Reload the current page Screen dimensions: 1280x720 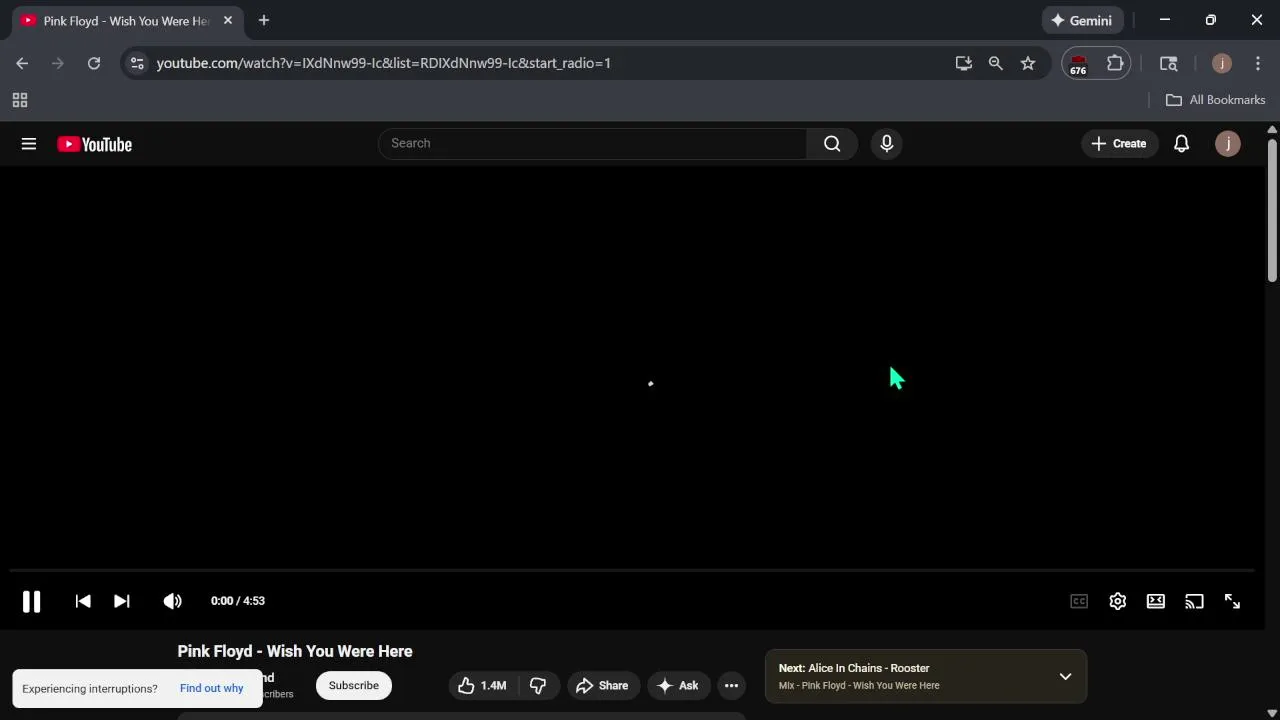(x=94, y=63)
